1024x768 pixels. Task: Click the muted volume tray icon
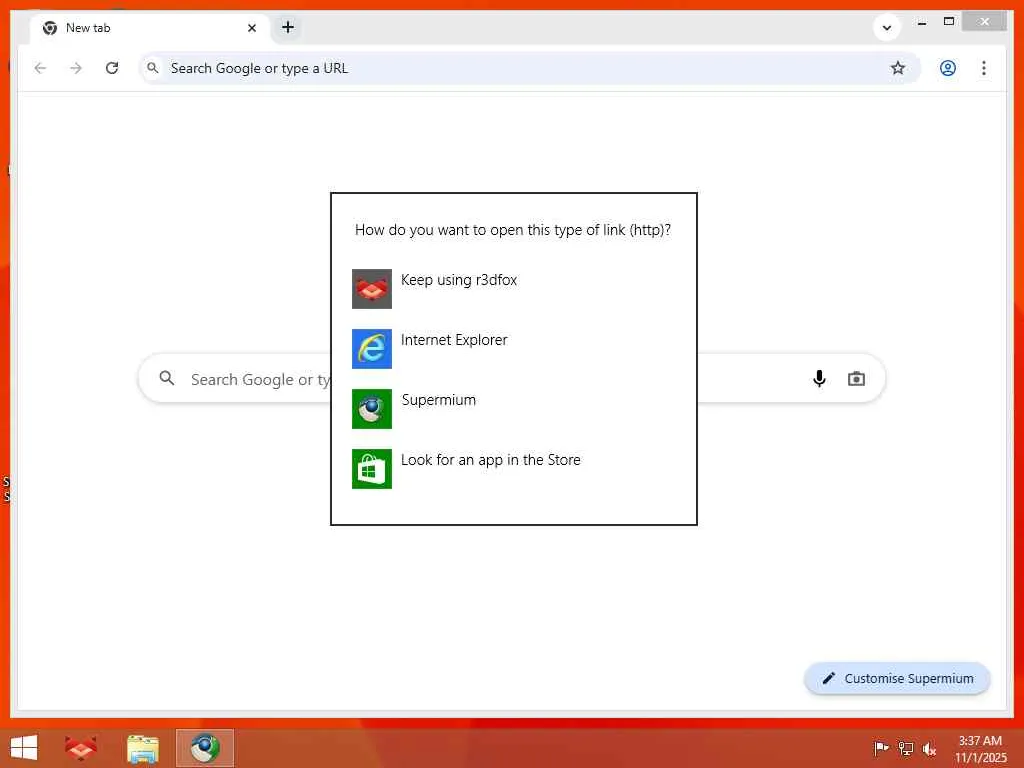[929, 748]
